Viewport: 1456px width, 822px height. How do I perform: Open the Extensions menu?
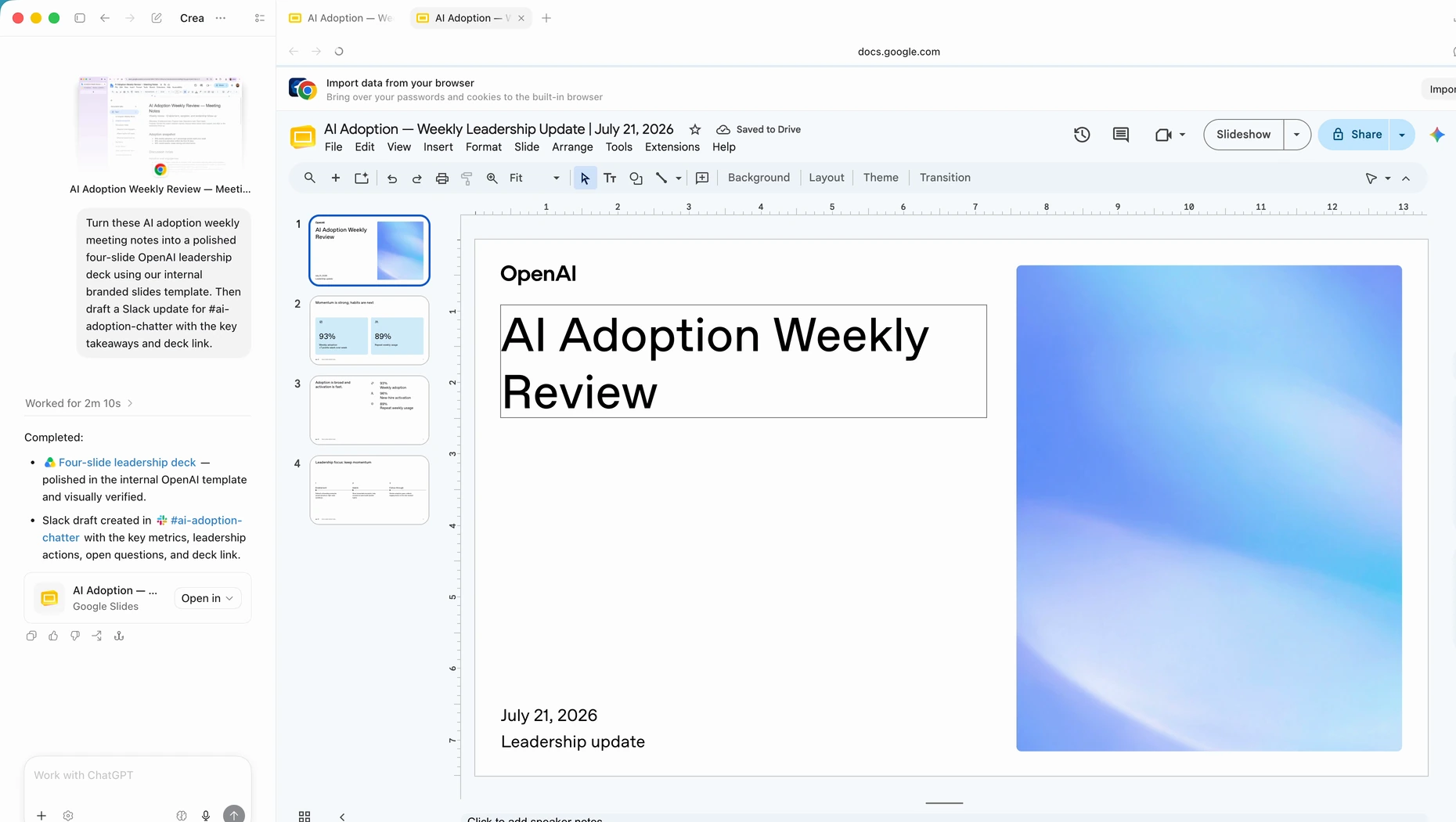click(672, 147)
